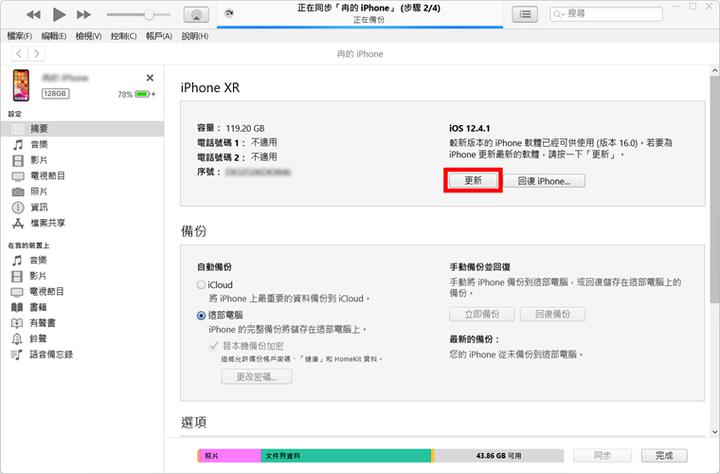Click the 回復 iPhone... button
The image size is (720, 474).
(544, 181)
